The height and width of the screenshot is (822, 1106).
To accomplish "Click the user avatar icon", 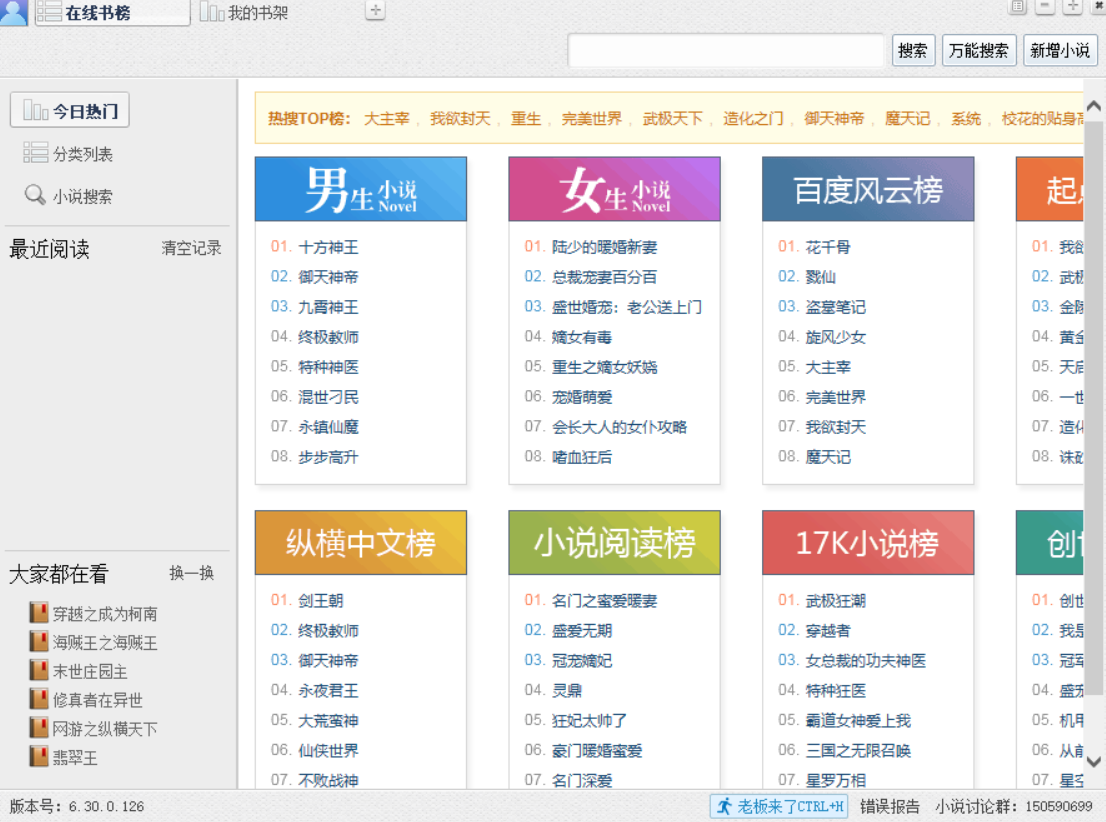I will coord(14,13).
